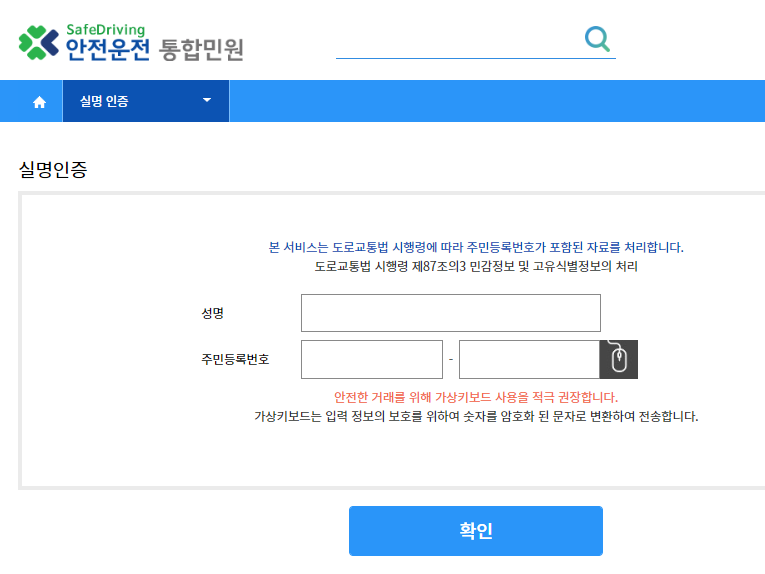Click the 실명인증 page heading
Image resolution: width=765 pixels, height=574 pixels.
point(53,170)
